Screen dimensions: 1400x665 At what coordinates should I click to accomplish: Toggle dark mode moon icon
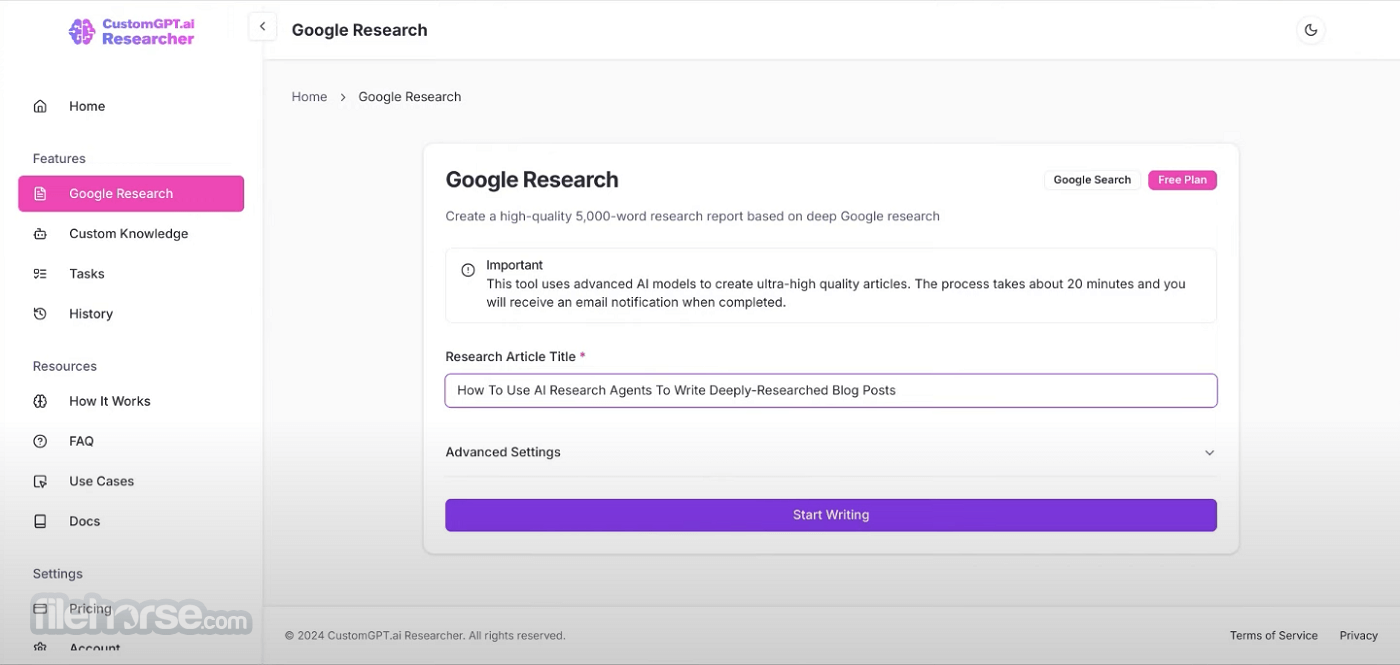click(1310, 30)
